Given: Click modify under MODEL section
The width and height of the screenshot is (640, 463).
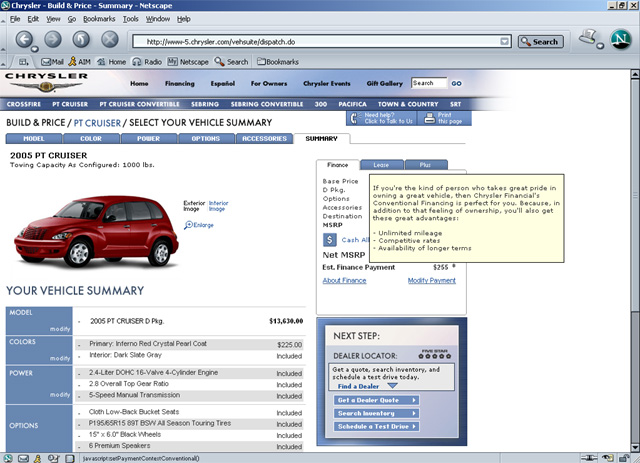Looking at the screenshot, I should (x=60, y=329).
